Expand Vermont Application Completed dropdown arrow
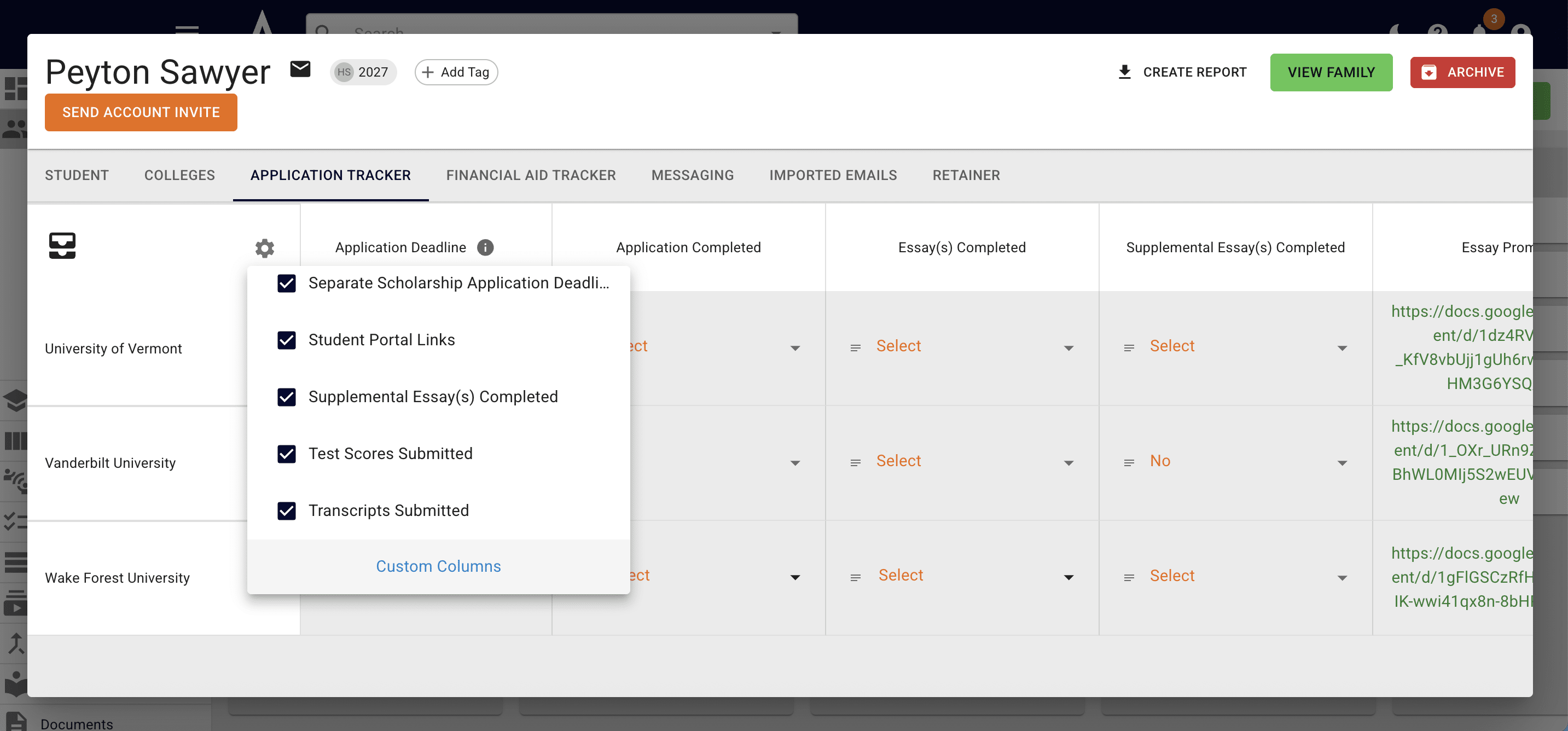 pyautogui.click(x=794, y=348)
